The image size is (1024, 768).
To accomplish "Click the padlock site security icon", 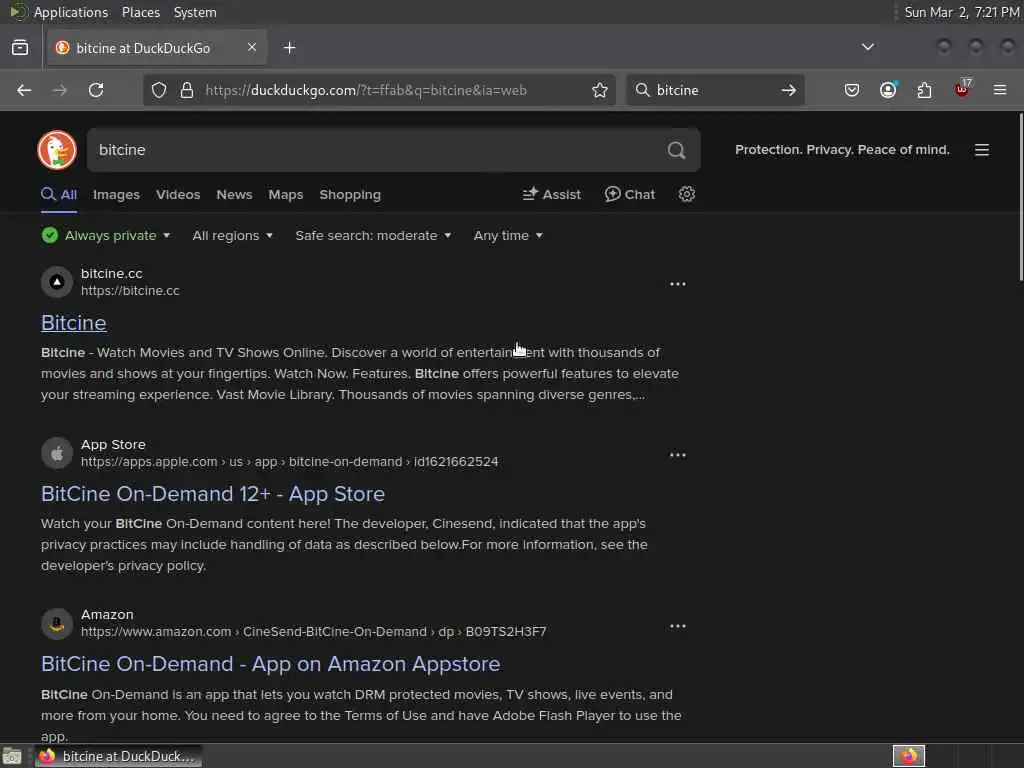I will [x=187, y=90].
